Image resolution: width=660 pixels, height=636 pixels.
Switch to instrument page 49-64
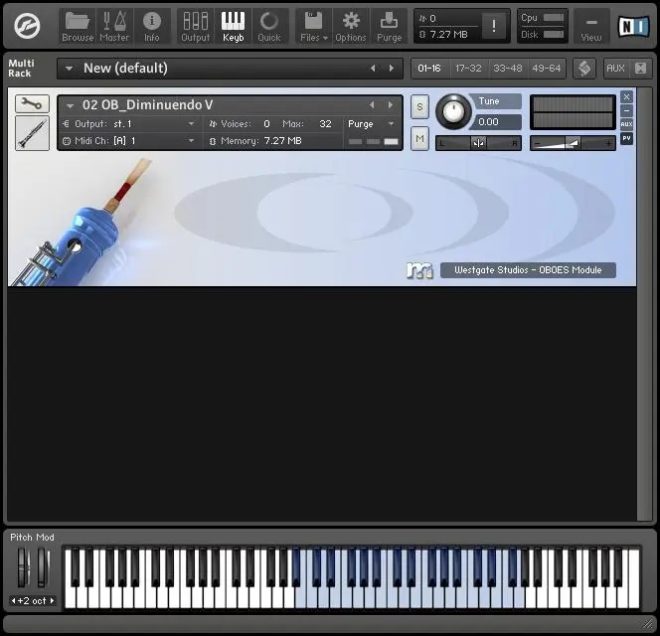click(x=546, y=68)
